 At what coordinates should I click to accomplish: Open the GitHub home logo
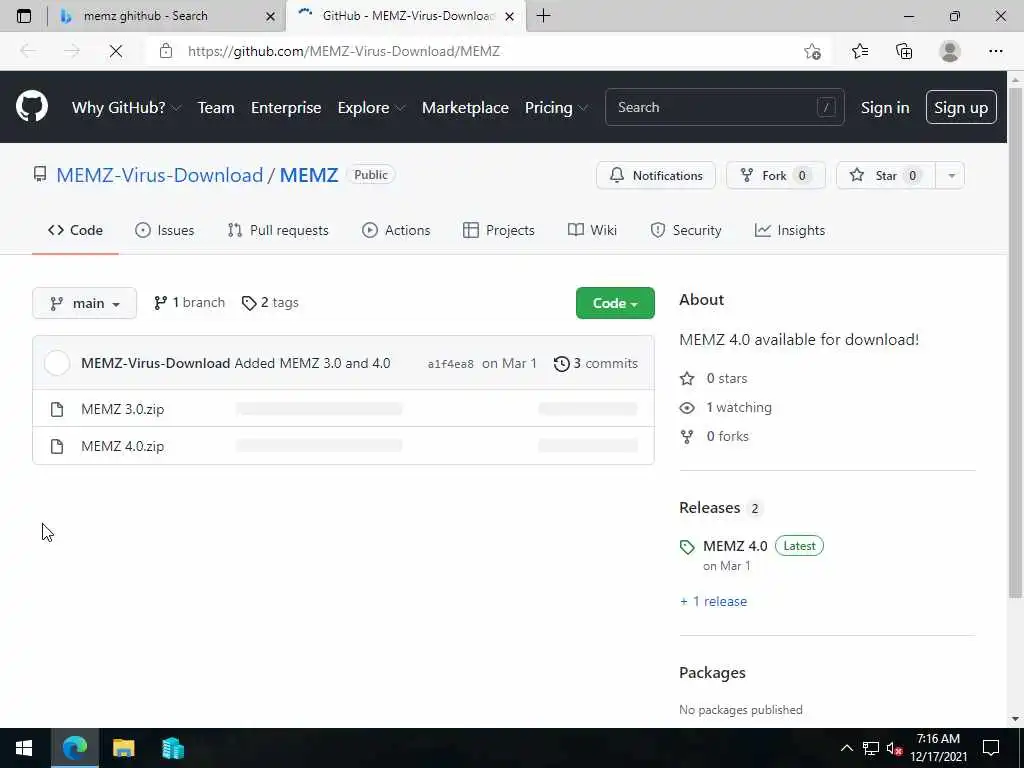[x=31, y=106]
